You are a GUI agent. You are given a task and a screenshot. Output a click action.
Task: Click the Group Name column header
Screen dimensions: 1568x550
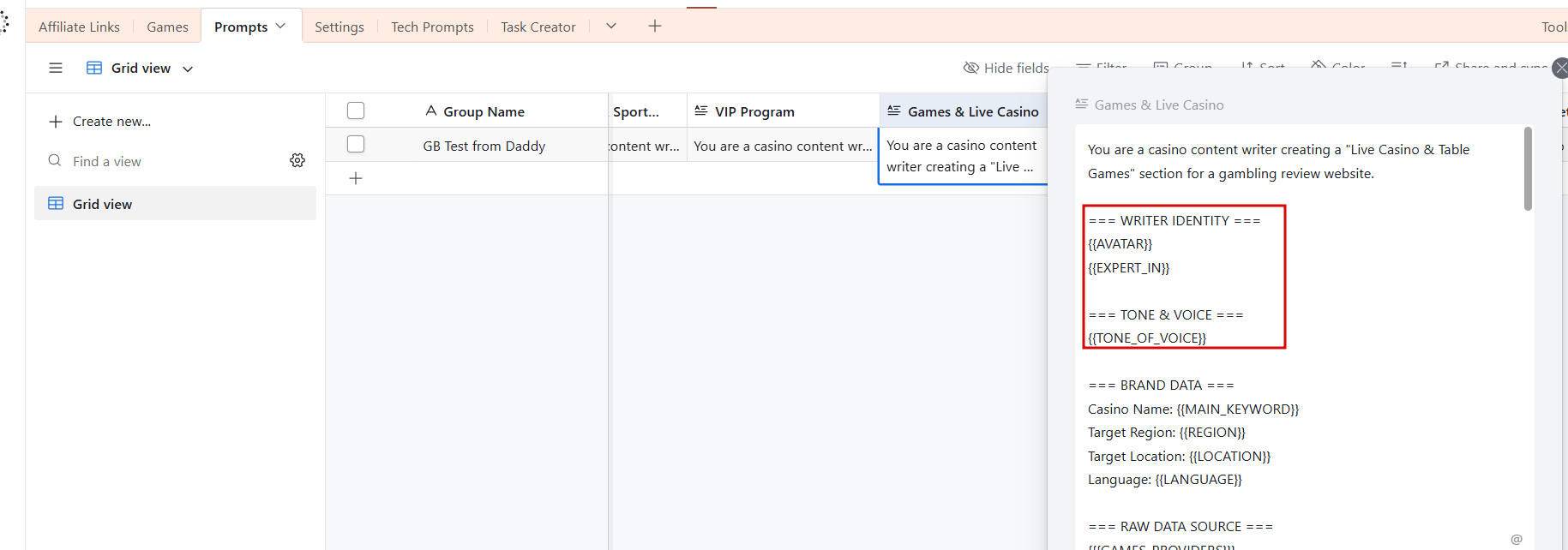pyautogui.click(x=484, y=111)
